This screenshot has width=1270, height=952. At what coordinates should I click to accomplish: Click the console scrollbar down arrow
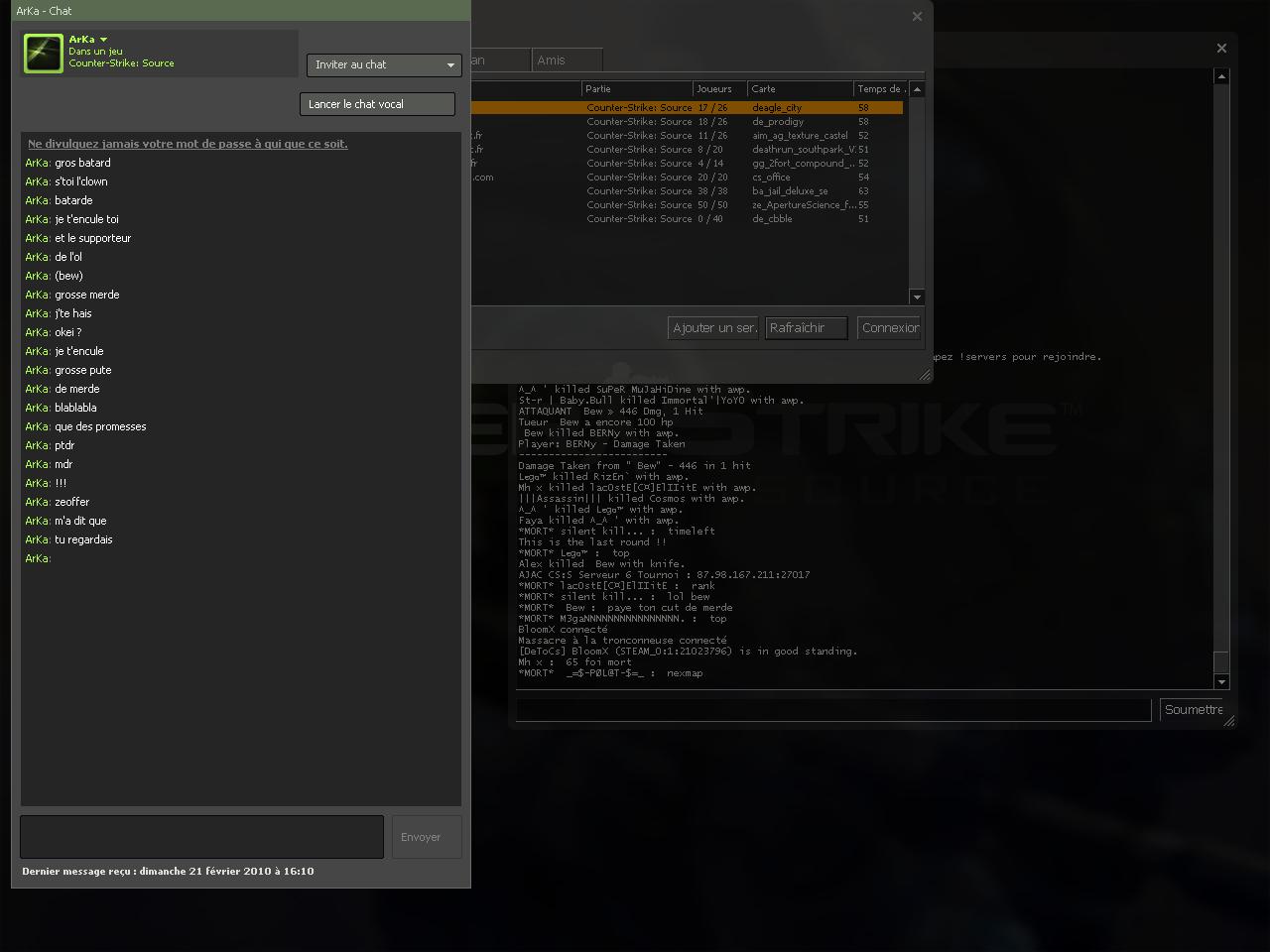click(x=1221, y=681)
